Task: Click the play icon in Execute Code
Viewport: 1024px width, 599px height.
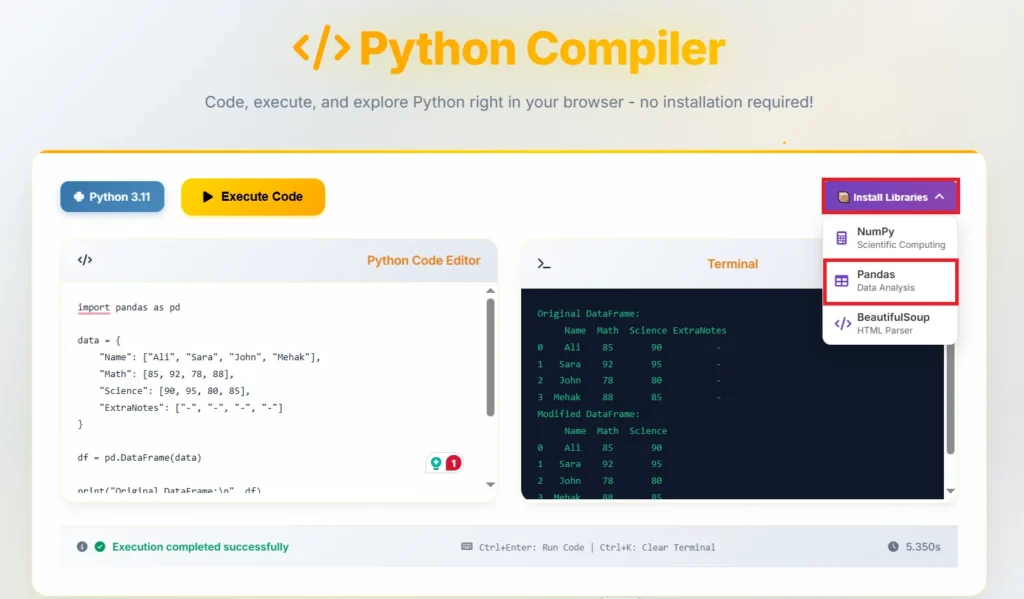Action: pyautogui.click(x=208, y=197)
